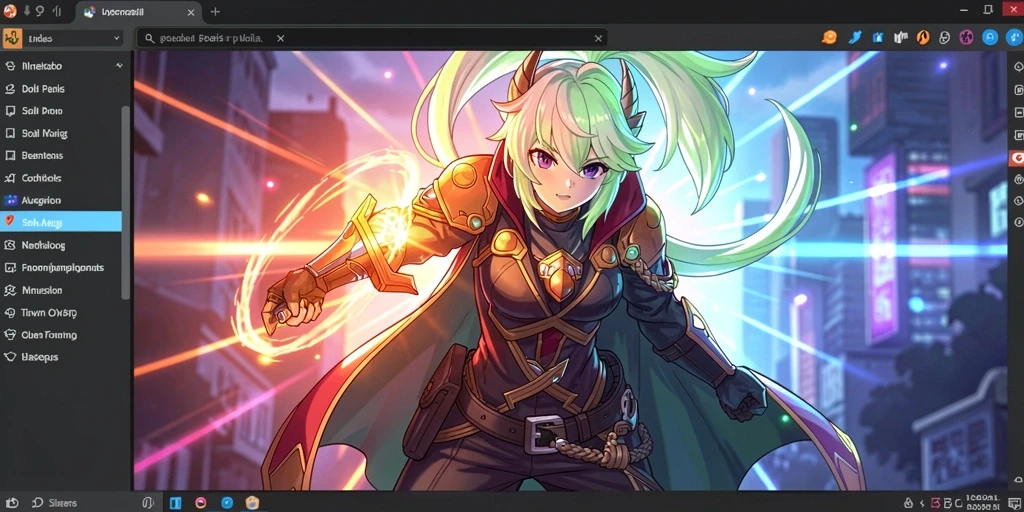The image size is (1024, 512).
Task: Open the Augrion sidebar item
Action: (x=61, y=200)
